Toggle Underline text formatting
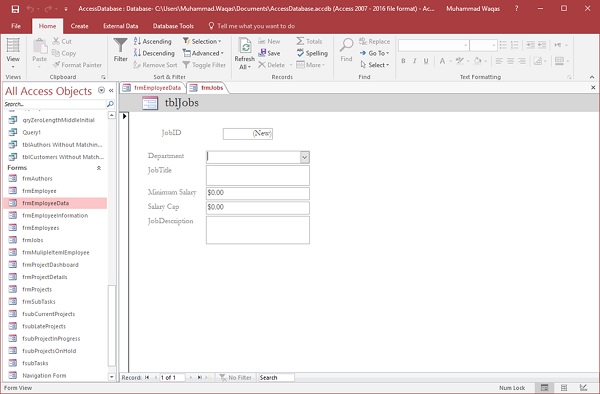The width and height of the screenshot is (600, 394). (x=426, y=61)
